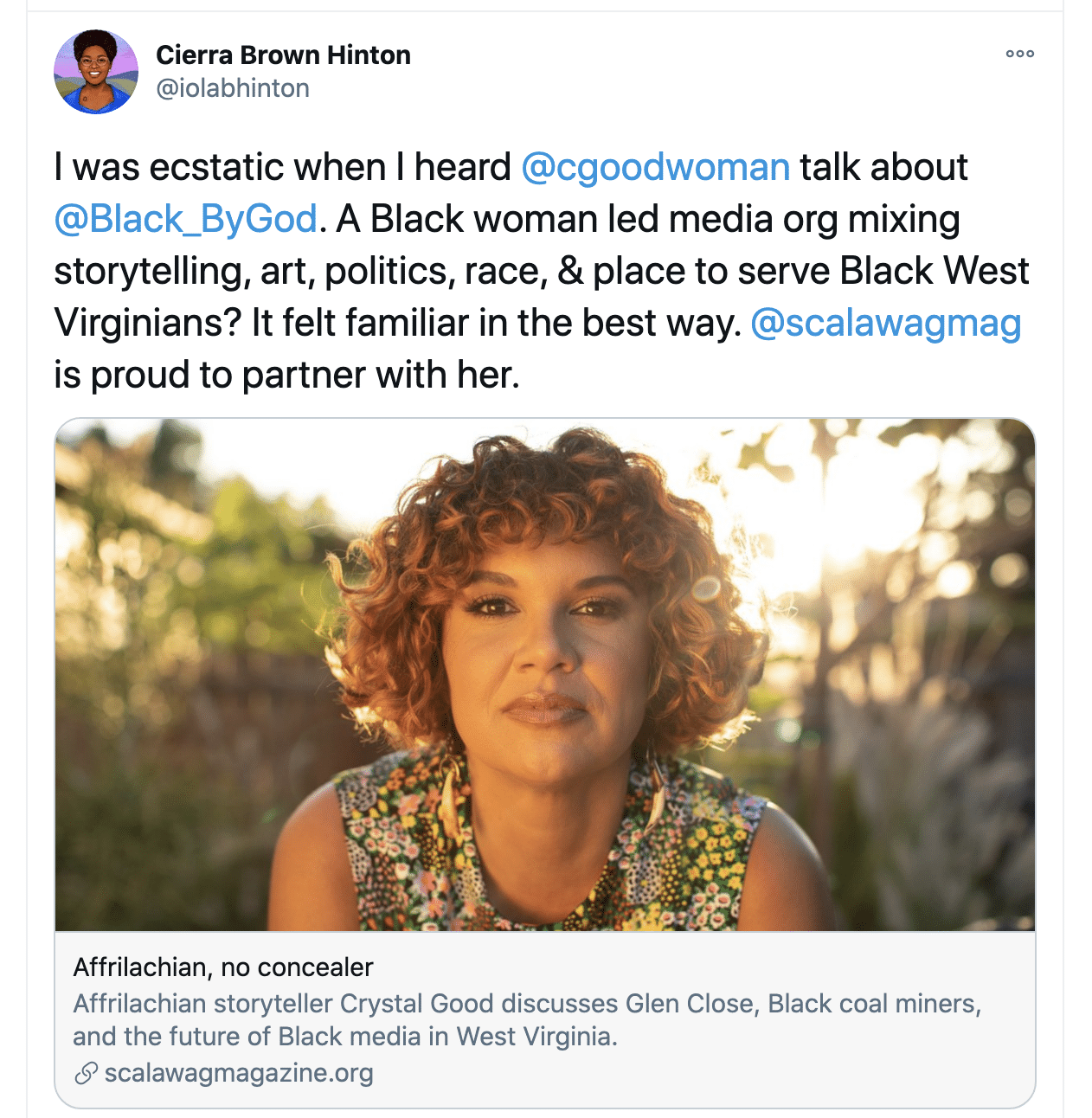Open the @cgoodwoman mention
Image resolution: width=1092 pixels, height=1118 pixels.
coord(655,167)
